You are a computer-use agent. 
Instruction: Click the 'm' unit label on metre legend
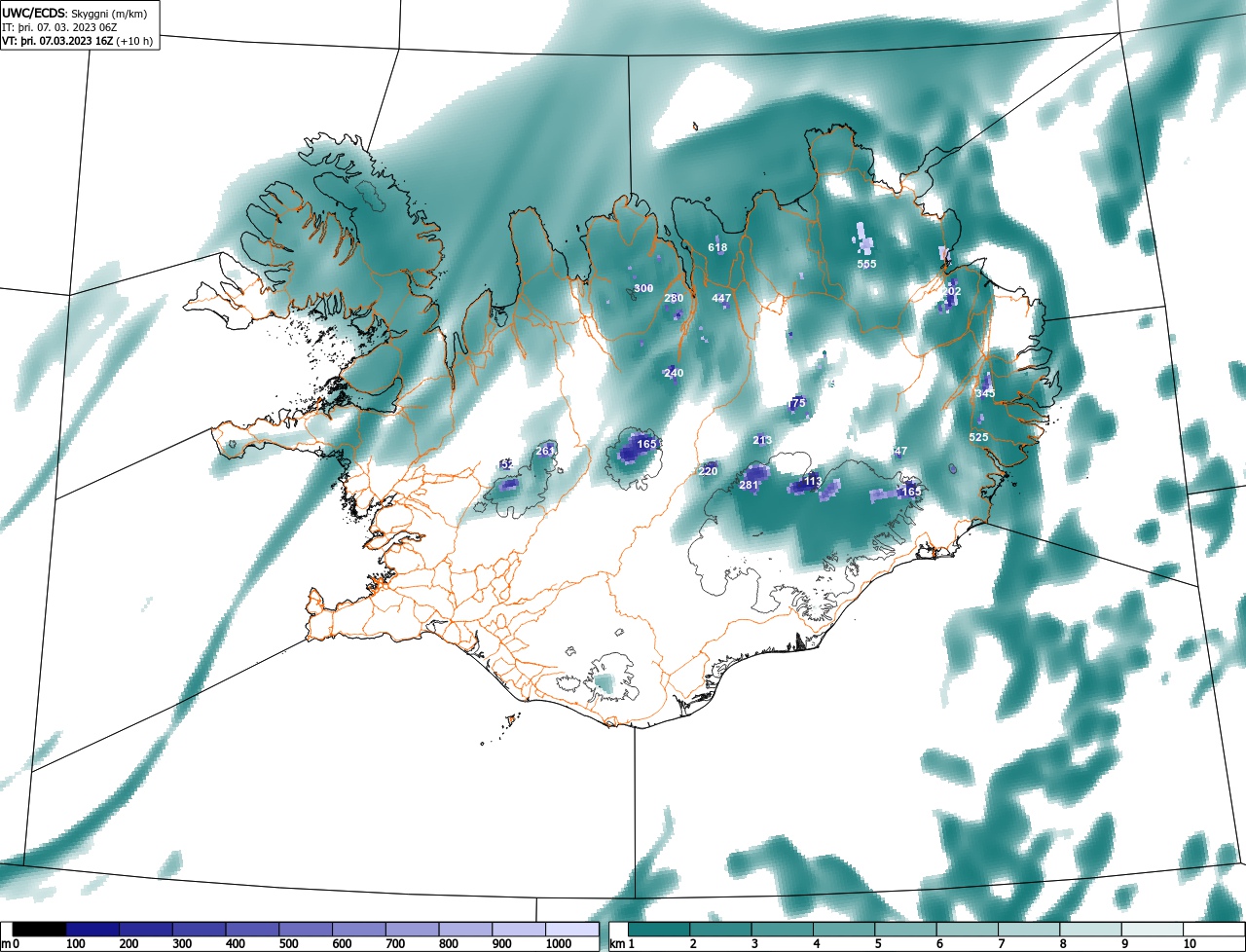pos(7,944)
